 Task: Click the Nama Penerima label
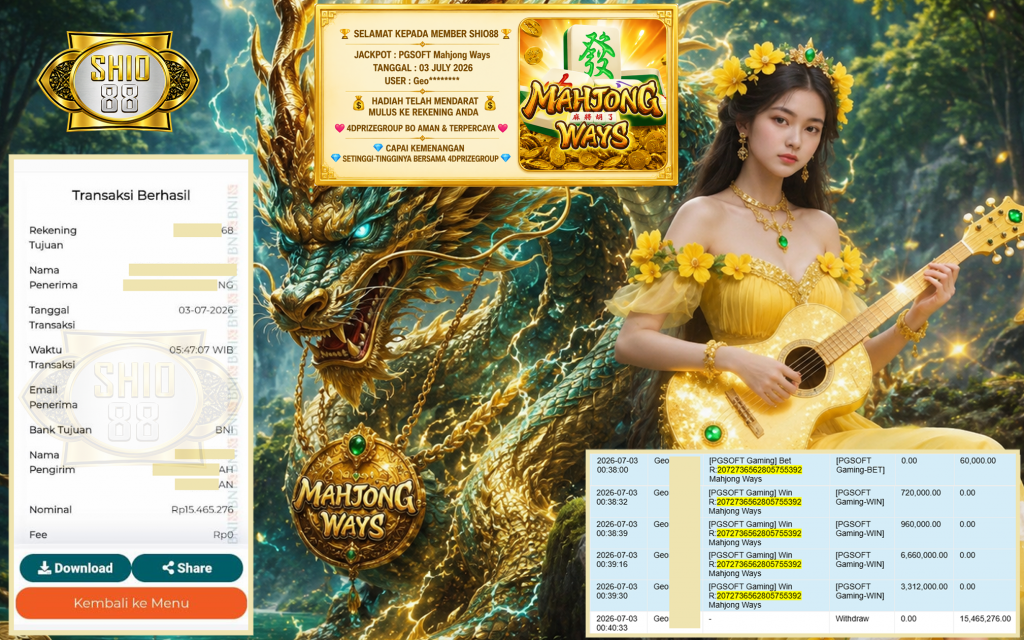coord(53,278)
